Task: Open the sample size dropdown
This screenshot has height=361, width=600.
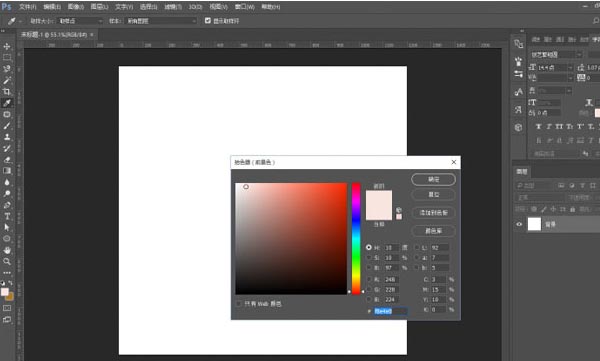Action: pyautogui.click(x=80, y=21)
